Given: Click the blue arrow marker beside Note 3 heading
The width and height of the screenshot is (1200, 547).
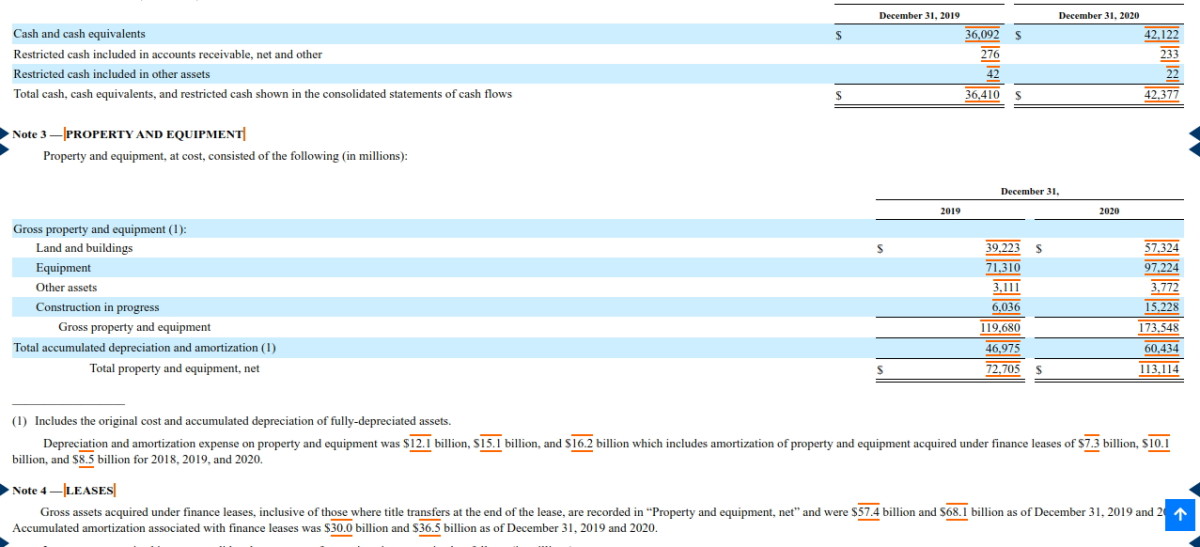Looking at the screenshot, I should click(x=5, y=133).
